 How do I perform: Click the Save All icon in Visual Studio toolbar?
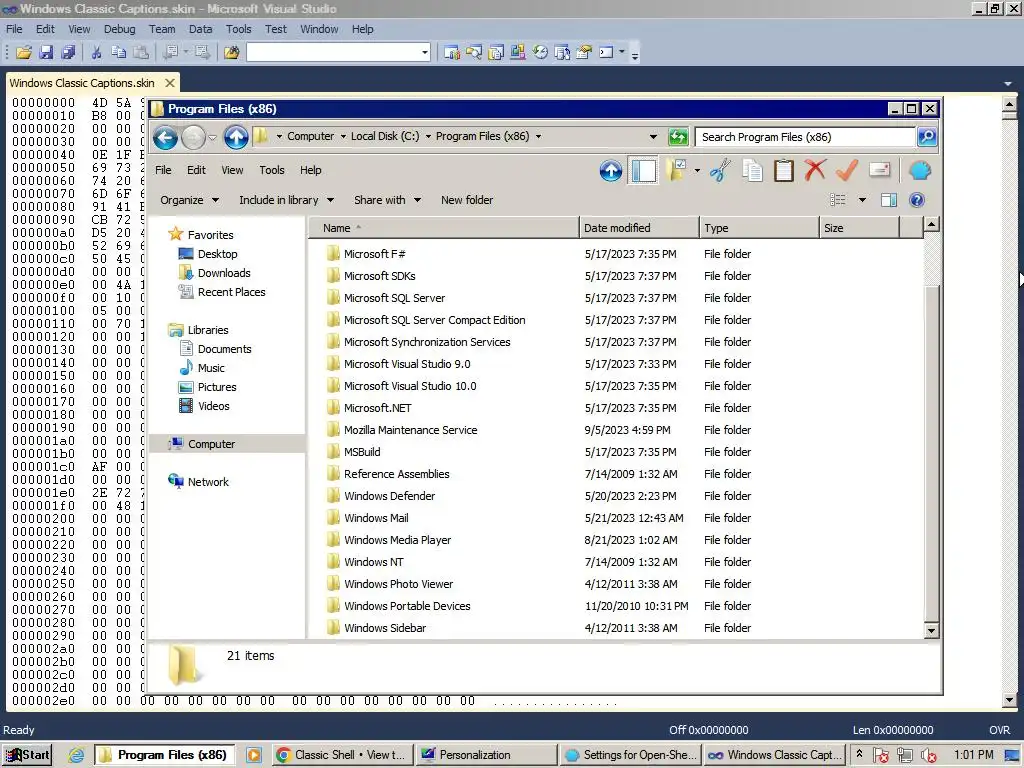[x=68, y=52]
